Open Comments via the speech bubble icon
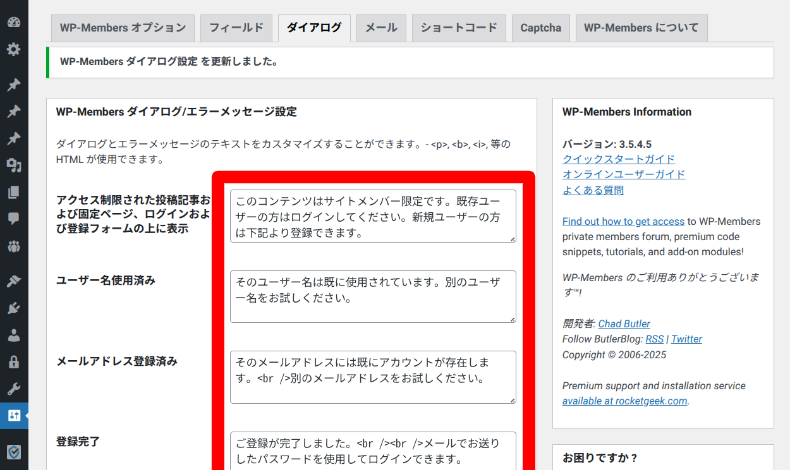 (x=14, y=219)
